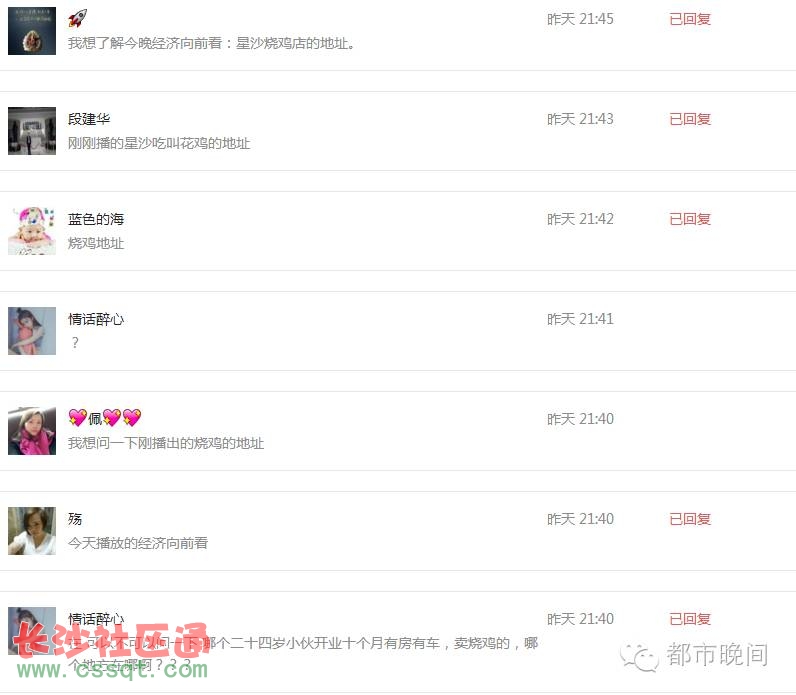
Task: Select 已回复 status for 殇's message
Action: tap(690, 519)
